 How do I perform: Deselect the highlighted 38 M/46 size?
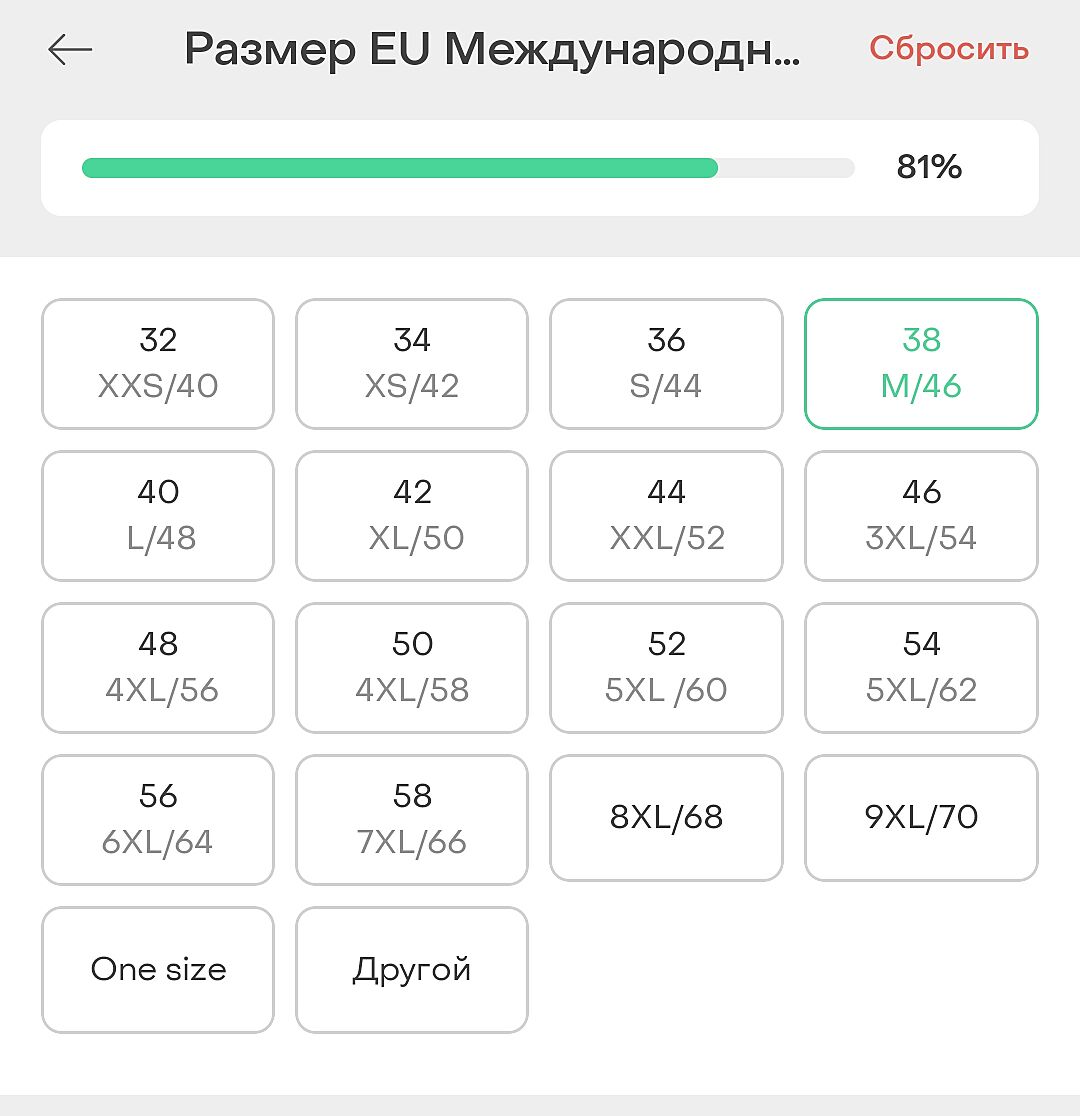pyautogui.click(x=921, y=364)
